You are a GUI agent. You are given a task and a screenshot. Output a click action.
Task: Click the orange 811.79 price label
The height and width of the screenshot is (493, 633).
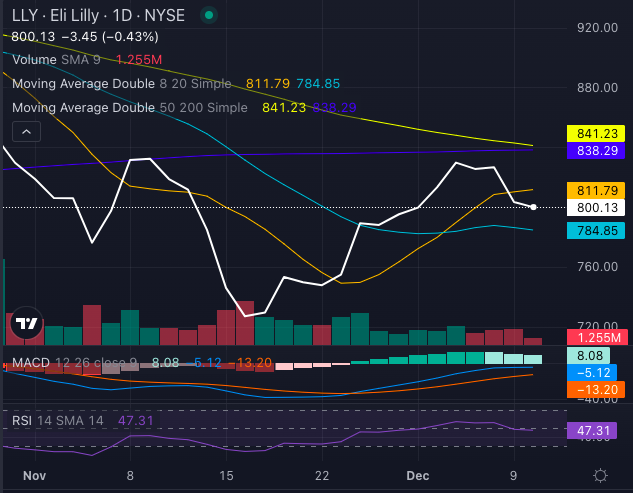click(595, 190)
